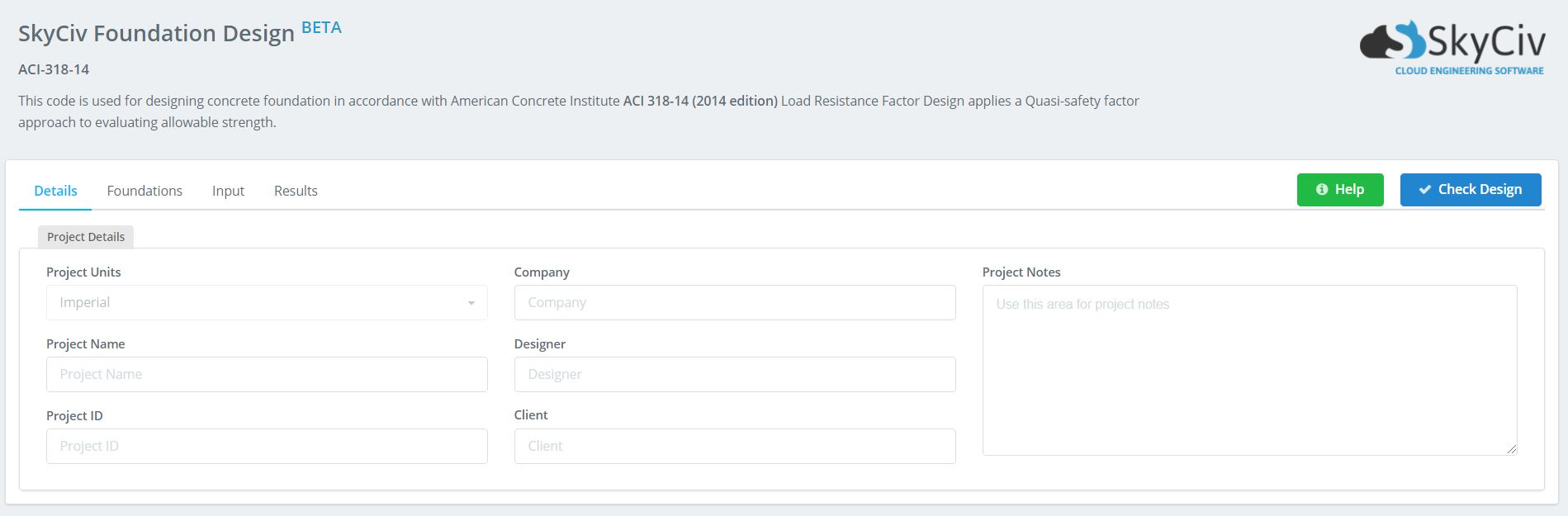Click inside the Project Notes text area
1568x516 pixels.
click(1248, 370)
